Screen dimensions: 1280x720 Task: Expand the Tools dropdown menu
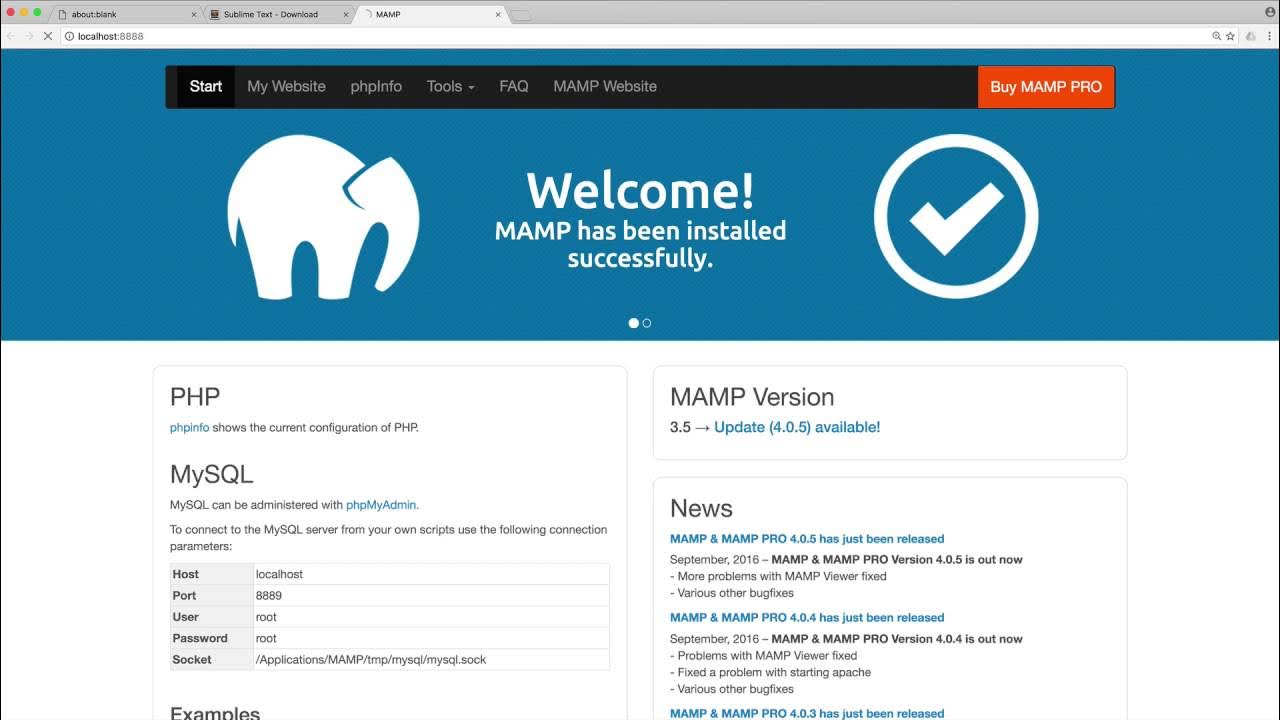[450, 86]
